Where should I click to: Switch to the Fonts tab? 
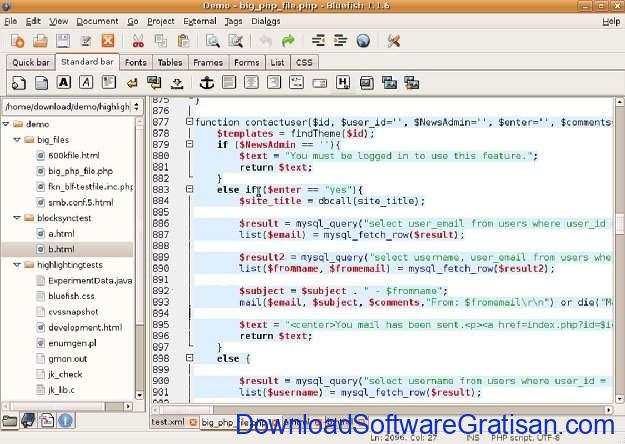tap(136, 63)
